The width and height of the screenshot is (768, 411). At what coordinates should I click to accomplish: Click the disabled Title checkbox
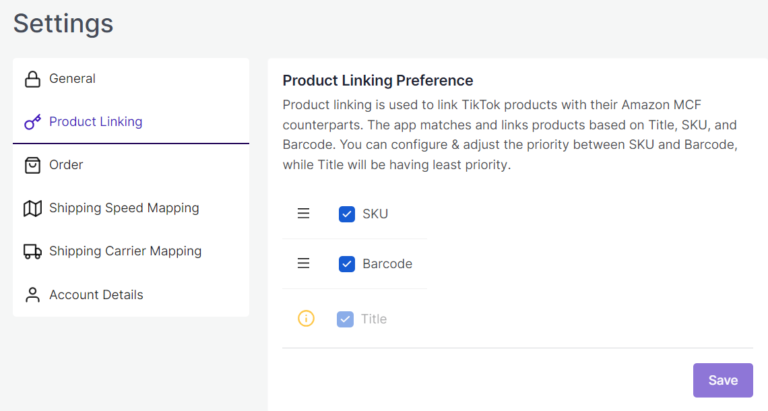(x=345, y=319)
